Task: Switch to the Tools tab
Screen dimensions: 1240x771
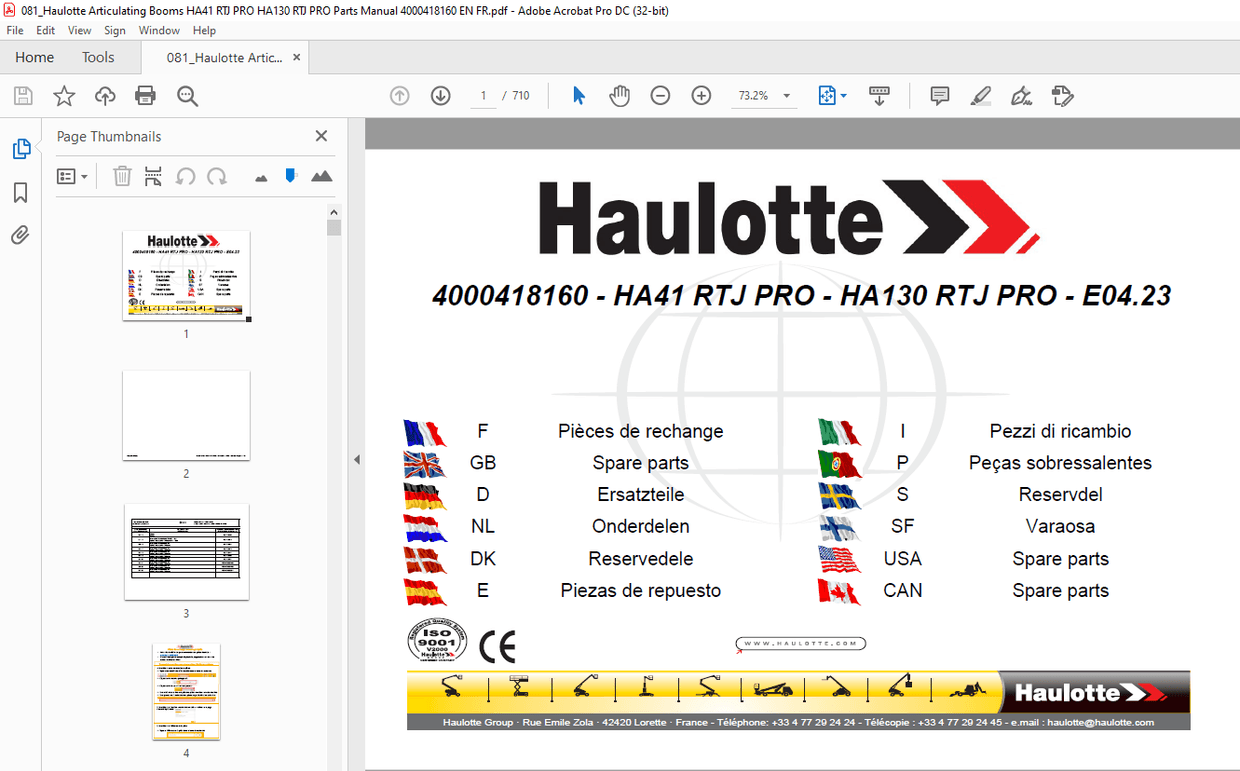Action: pos(97,57)
